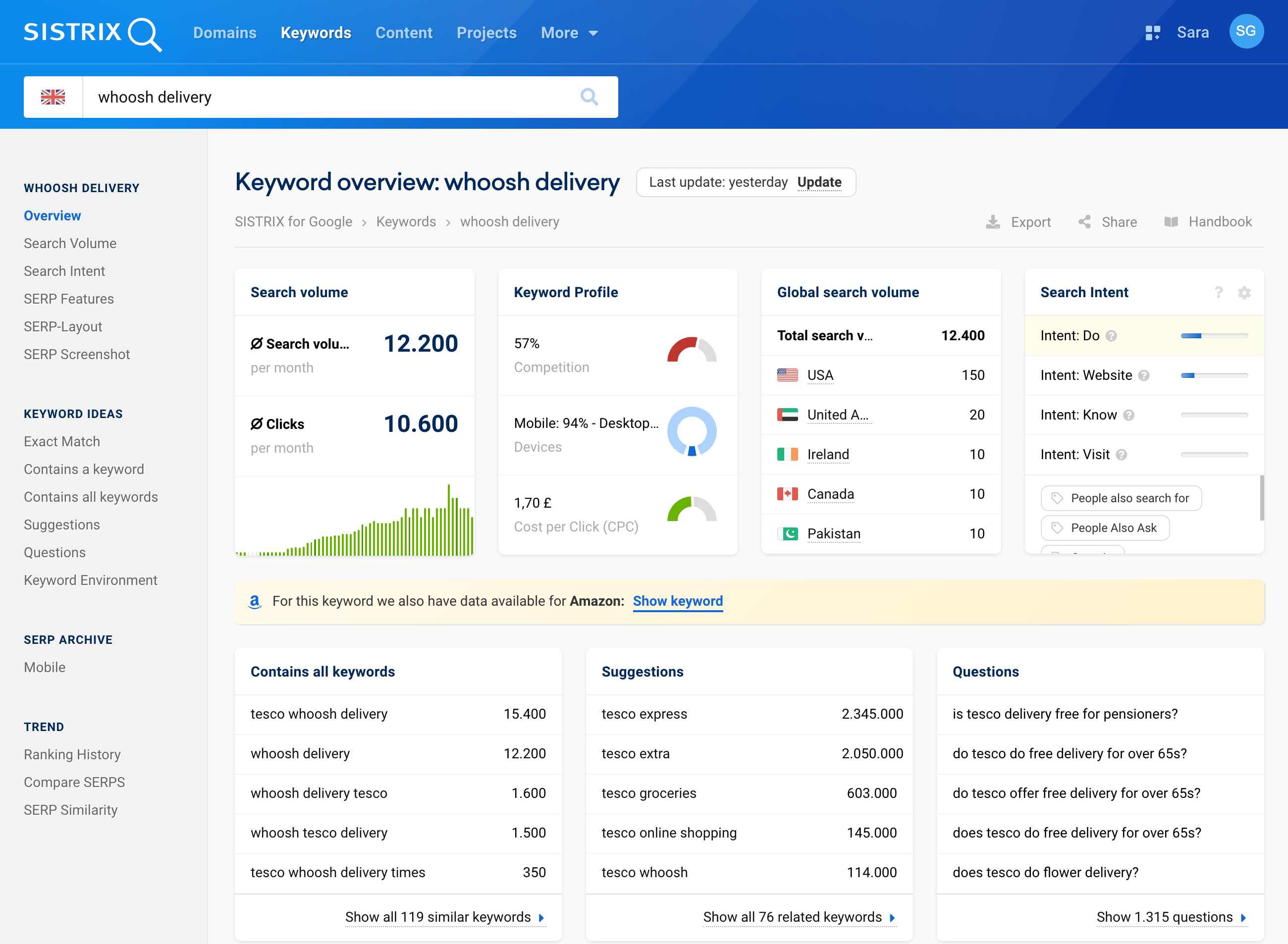Click the United Arab Emirates flag icon
This screenshot has height=944, width=1288.
[788, 415]
